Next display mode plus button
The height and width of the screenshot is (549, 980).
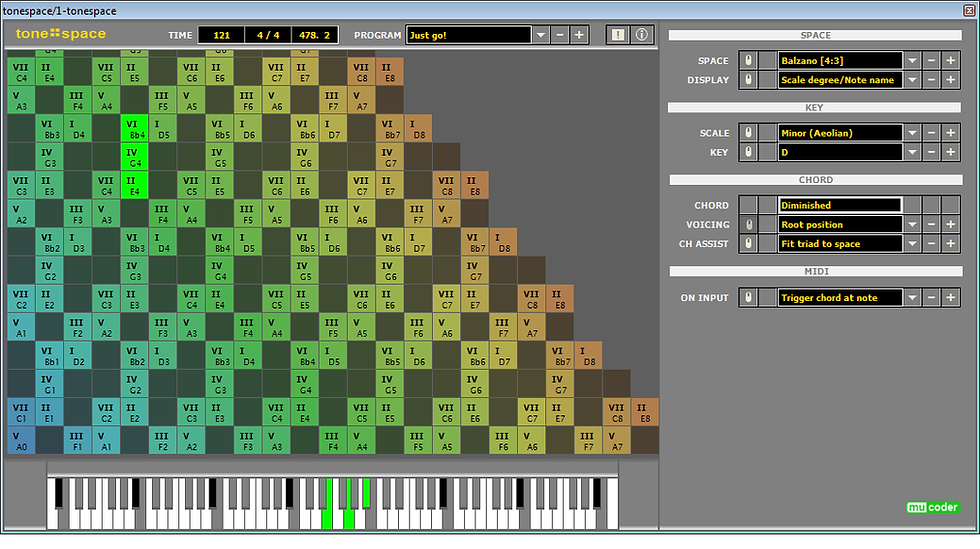[951, 80]
